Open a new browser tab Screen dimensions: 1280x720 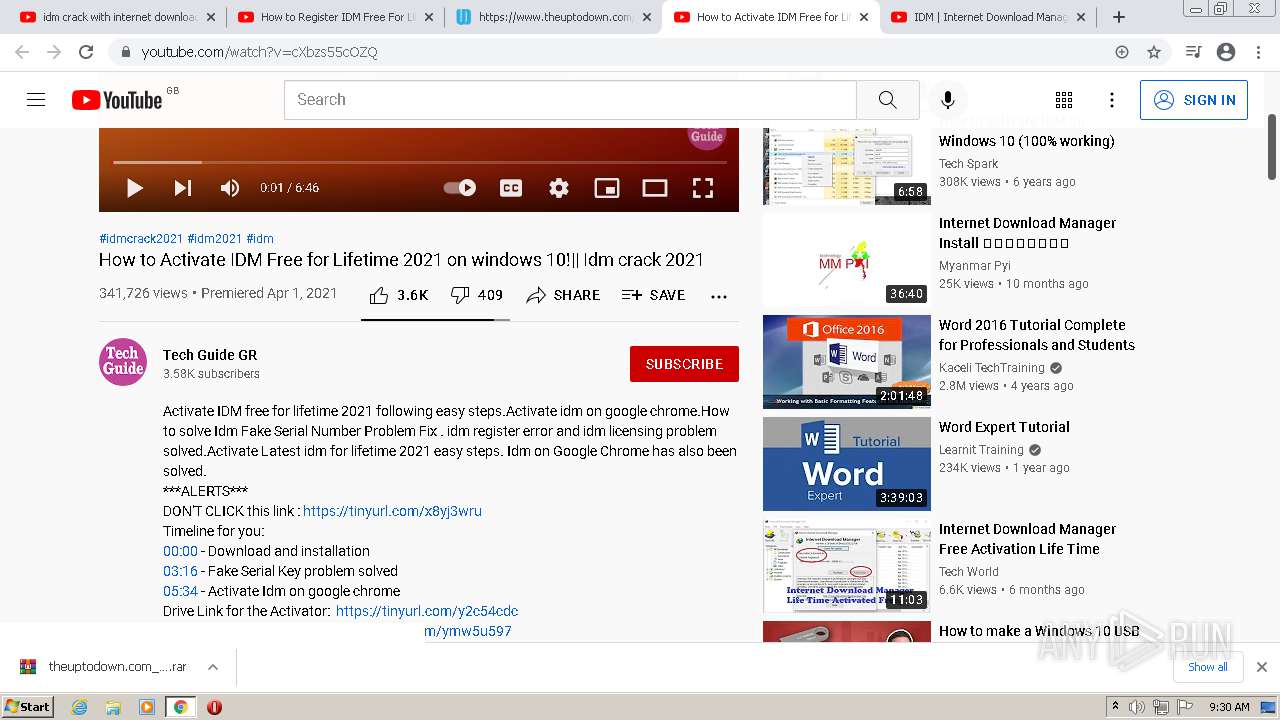[x=1119, y=17]
